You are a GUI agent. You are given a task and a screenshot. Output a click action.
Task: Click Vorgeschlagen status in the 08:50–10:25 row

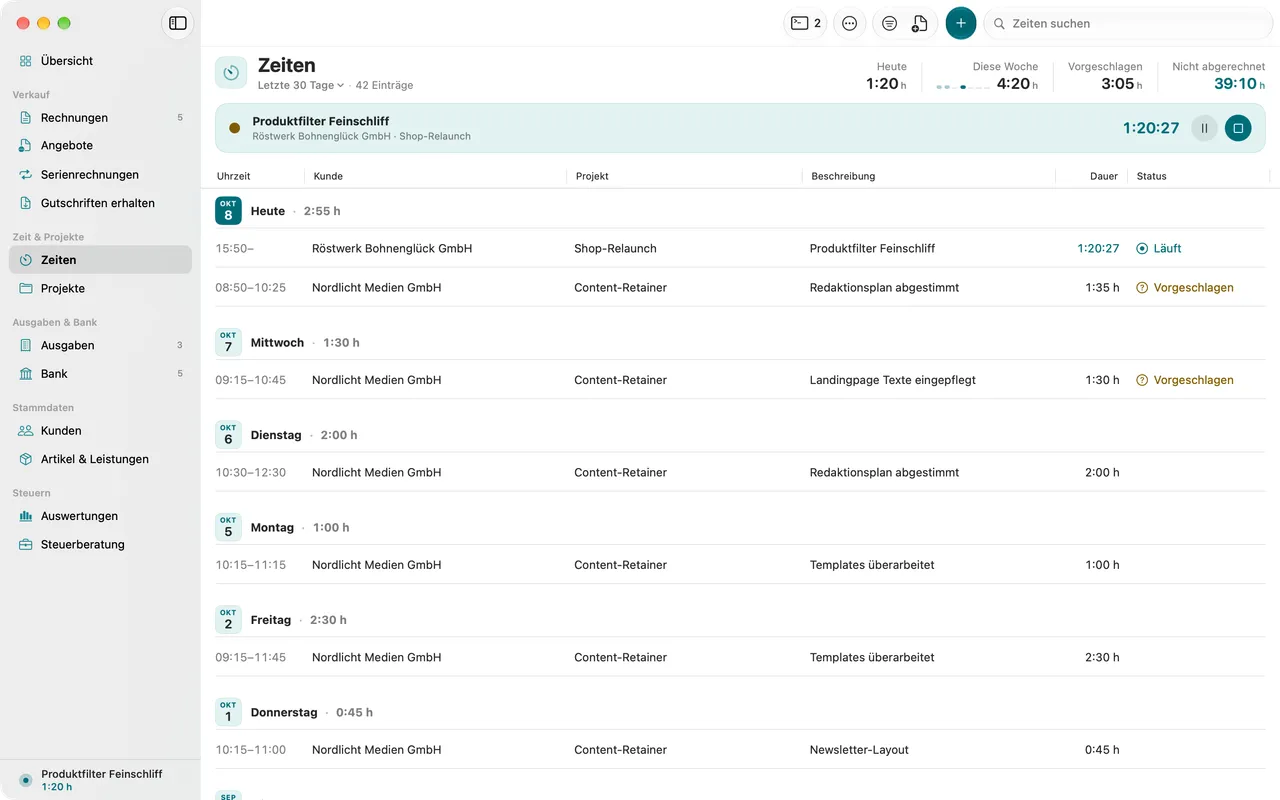click(x=1185, y=287)
